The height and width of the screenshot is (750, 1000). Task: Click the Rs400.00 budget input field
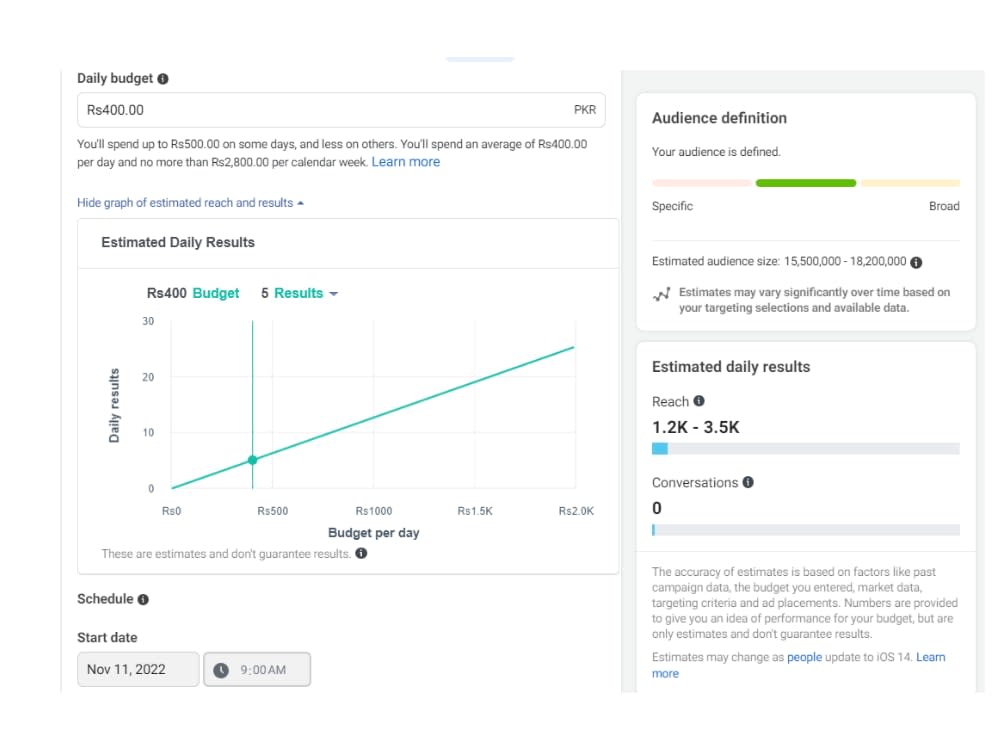click(341, 110)
